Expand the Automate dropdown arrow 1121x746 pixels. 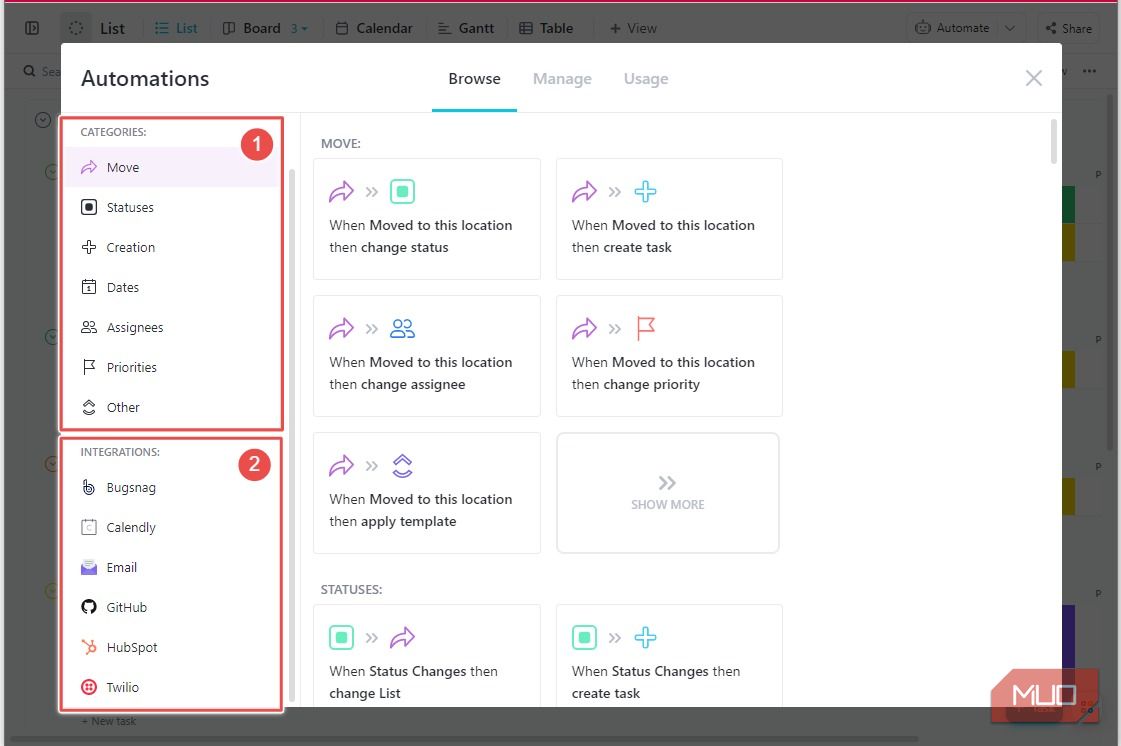click(x=1010, y=28)
